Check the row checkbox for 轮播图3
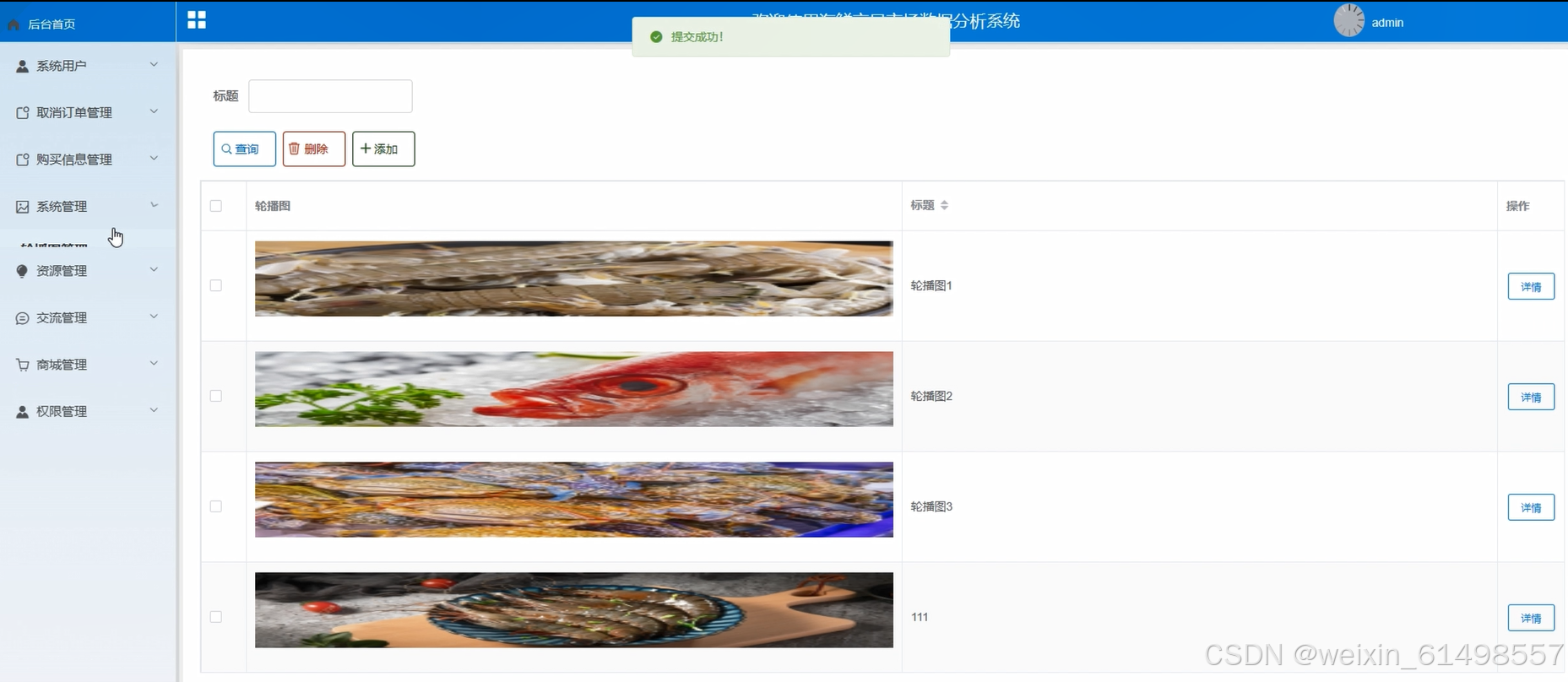 (x=216, y=506)
